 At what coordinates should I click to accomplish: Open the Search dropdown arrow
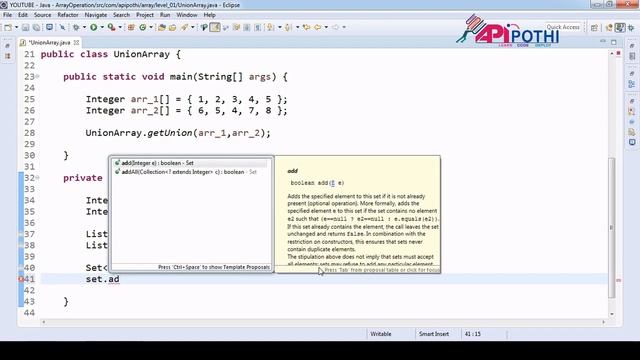[193, 27]
